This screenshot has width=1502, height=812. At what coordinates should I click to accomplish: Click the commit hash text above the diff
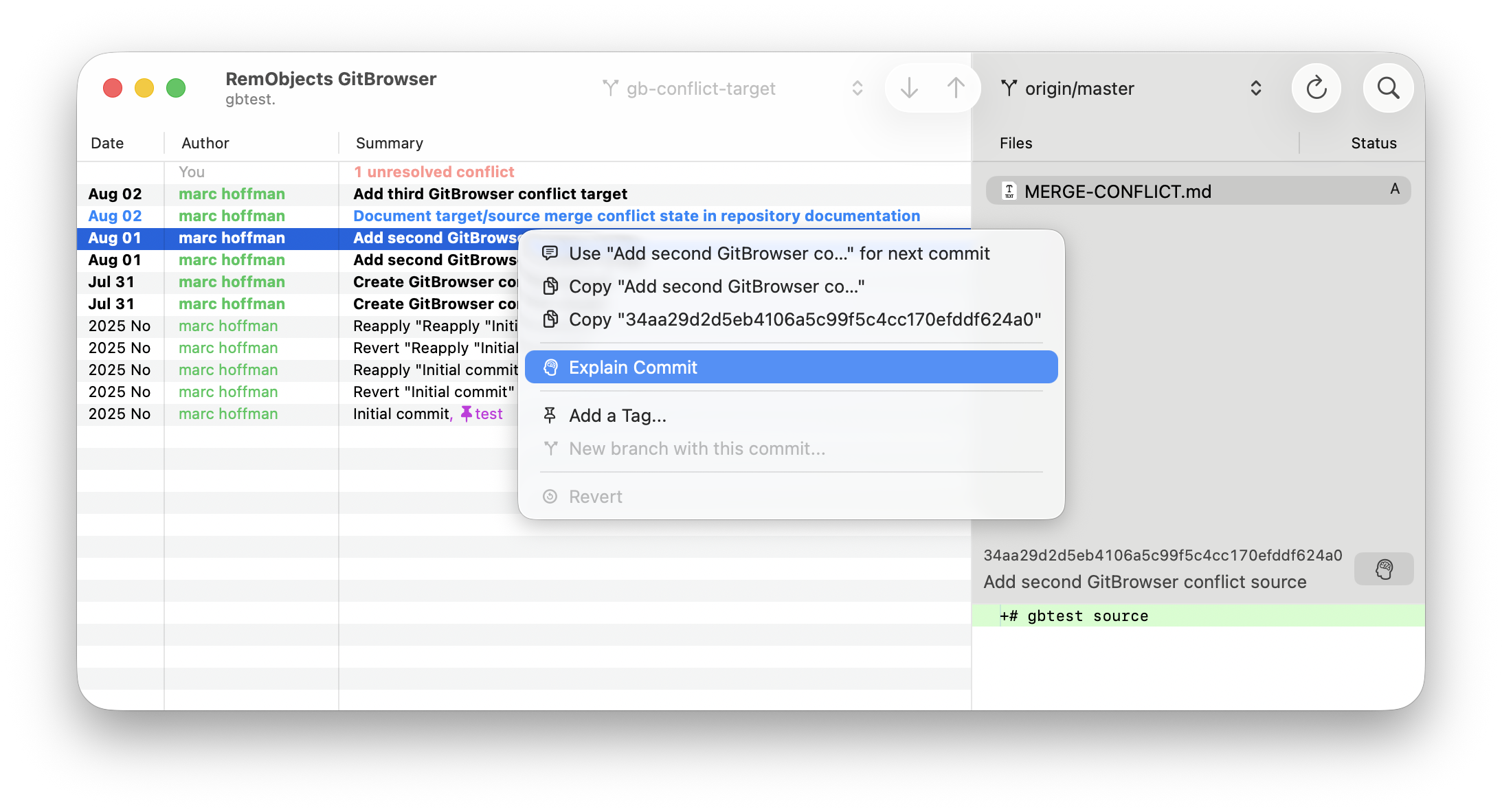(x=1163, y=555)
